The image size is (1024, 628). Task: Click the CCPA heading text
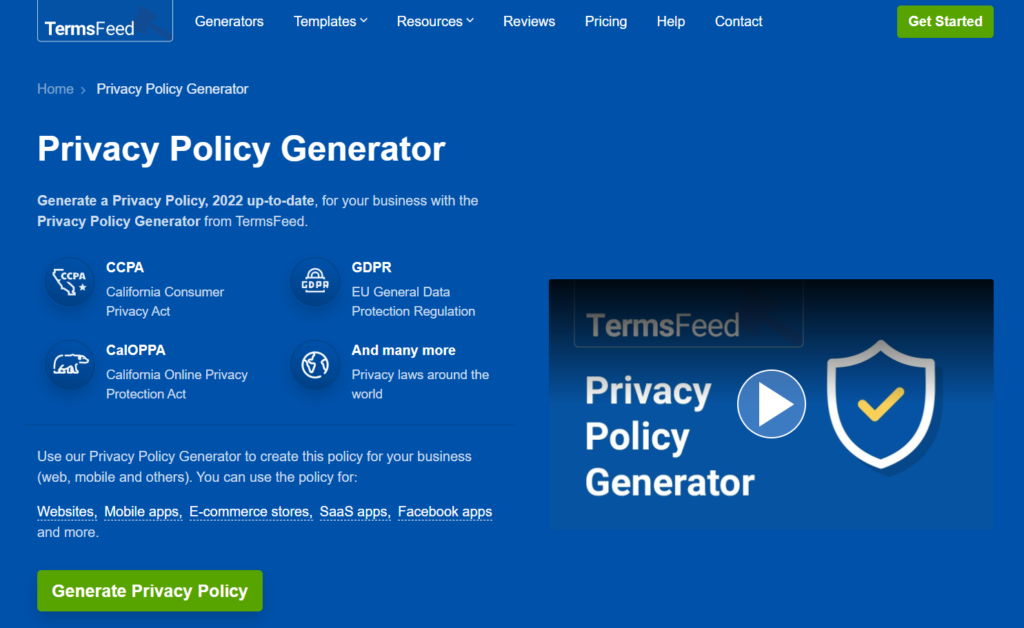click(125, 267)
